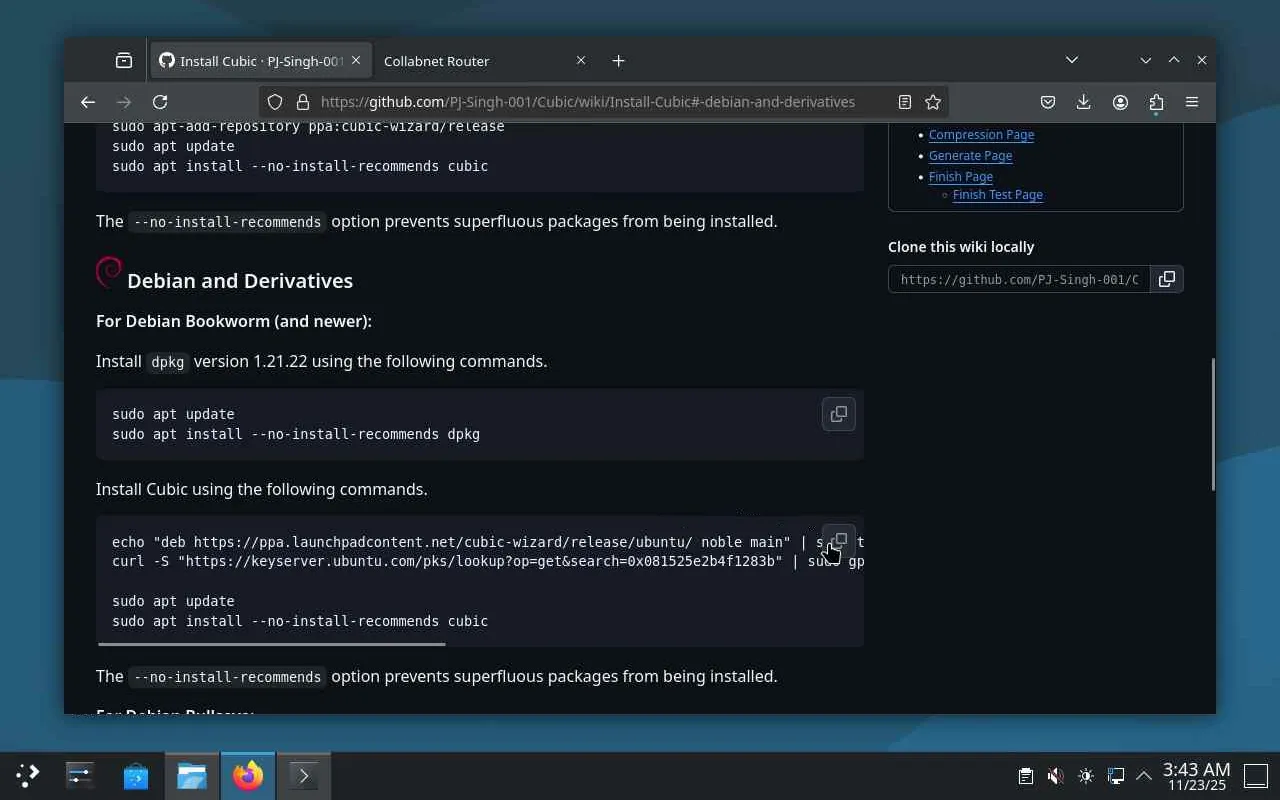Open Konsole terminal from the taskbar
1280x800 pixels.
click(304, 775)
